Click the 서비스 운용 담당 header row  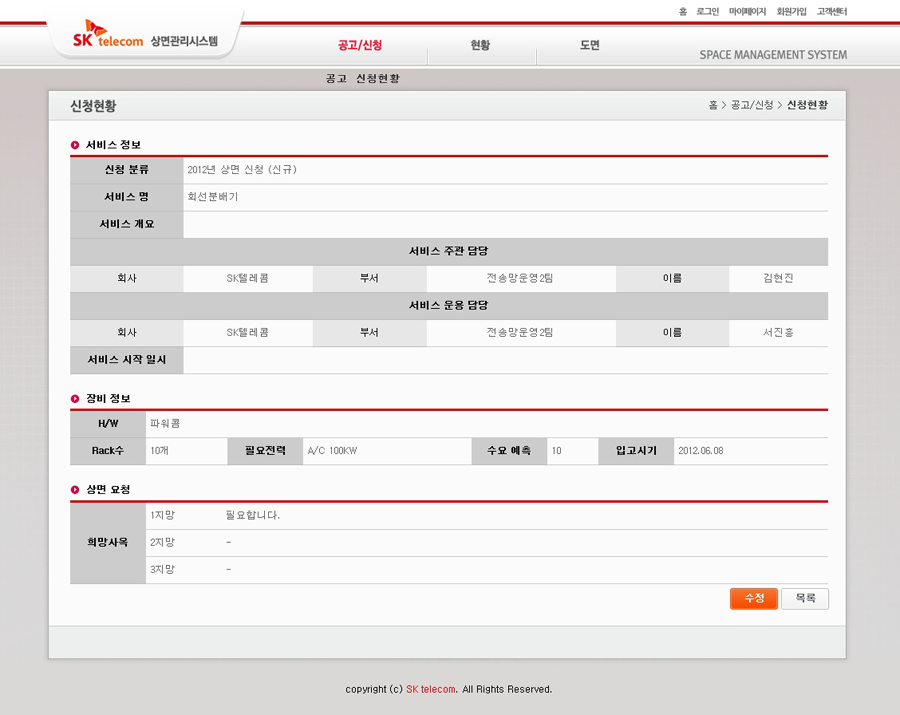(x=449, y=306)
